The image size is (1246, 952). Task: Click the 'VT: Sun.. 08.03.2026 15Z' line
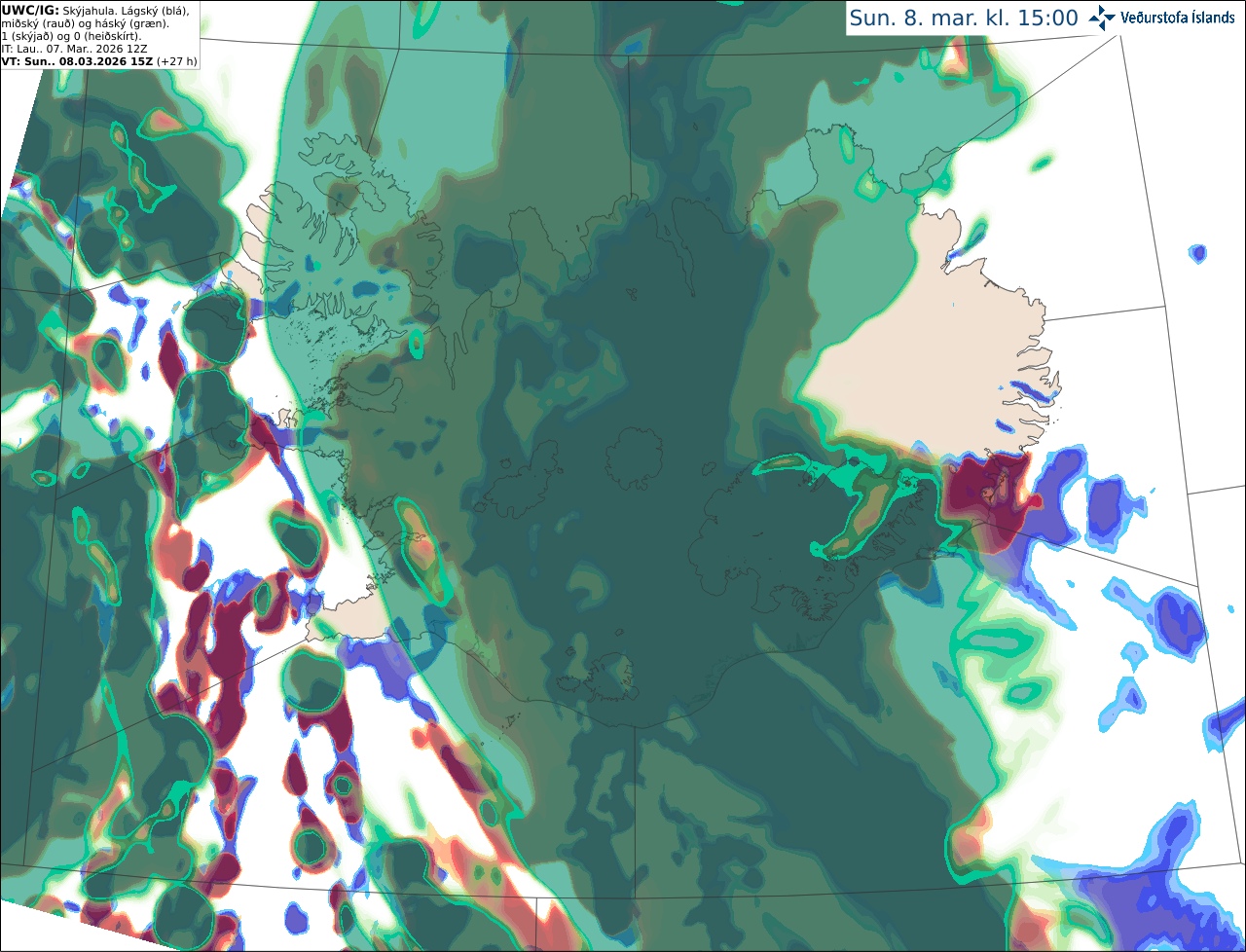point(77,61)
